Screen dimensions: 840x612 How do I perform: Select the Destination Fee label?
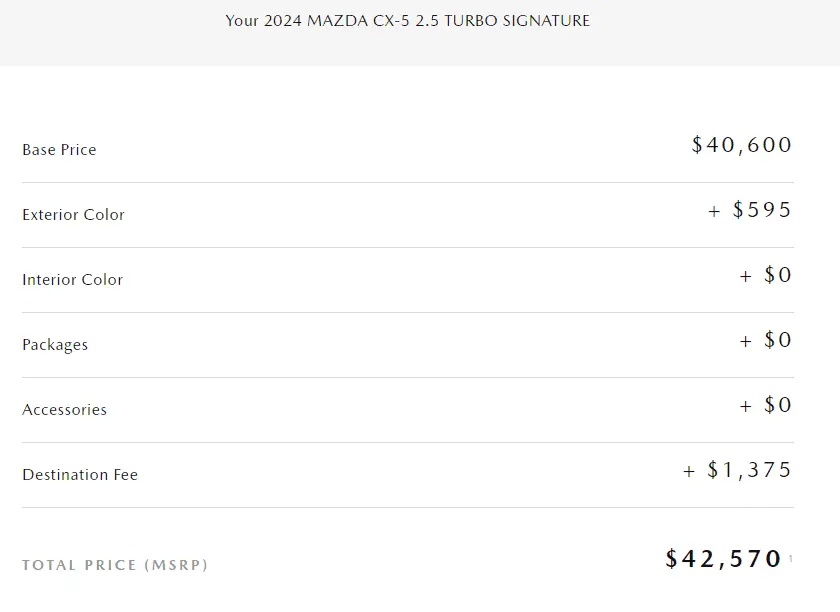point(80,475)
